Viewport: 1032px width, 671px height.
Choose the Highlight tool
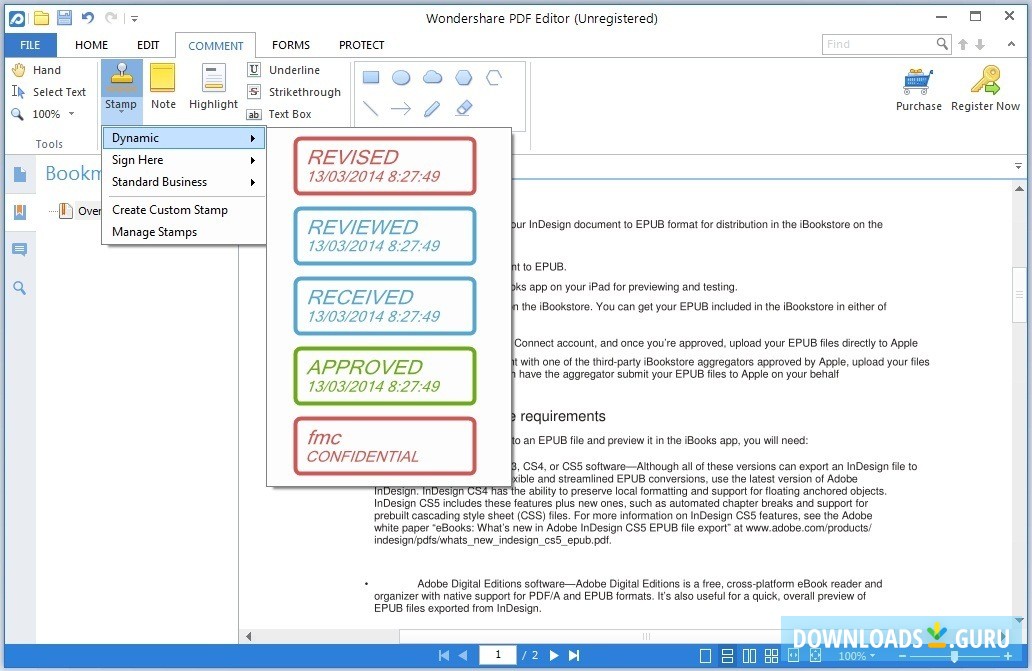tap(213, 87)
